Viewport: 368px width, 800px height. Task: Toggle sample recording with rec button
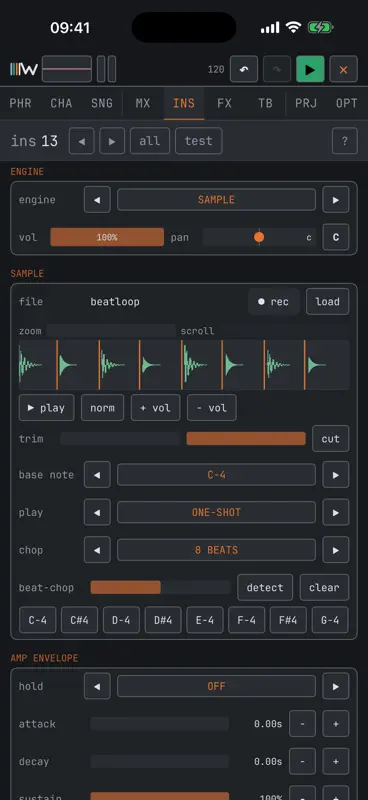[x=274, y=302]
